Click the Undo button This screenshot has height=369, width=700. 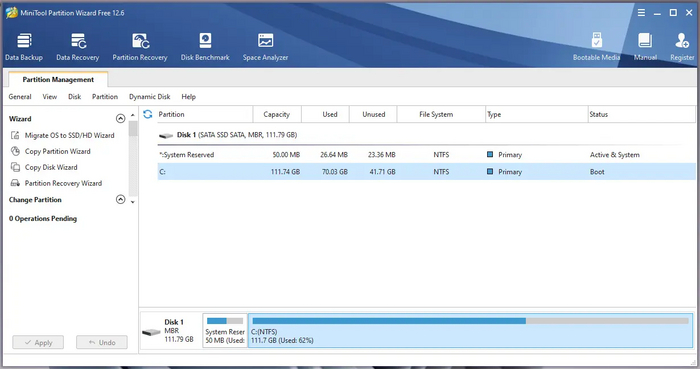point(102,343)
